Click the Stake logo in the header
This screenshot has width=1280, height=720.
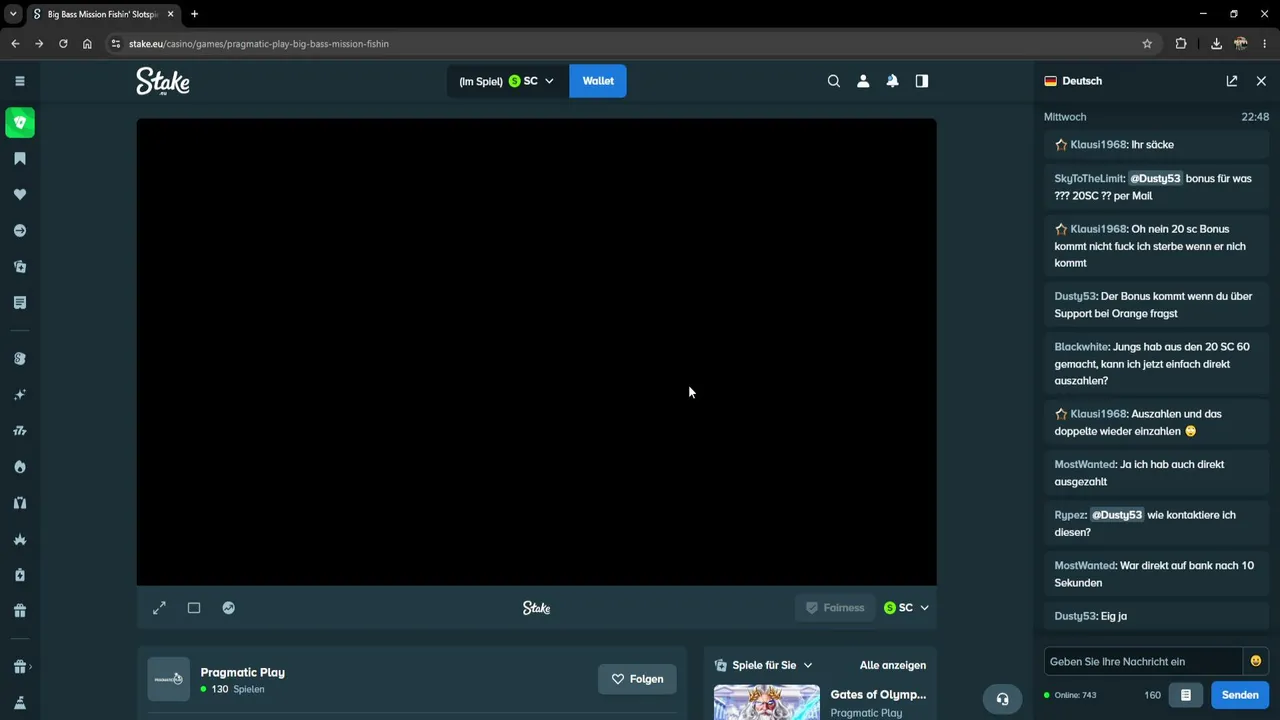coord(163,81)
